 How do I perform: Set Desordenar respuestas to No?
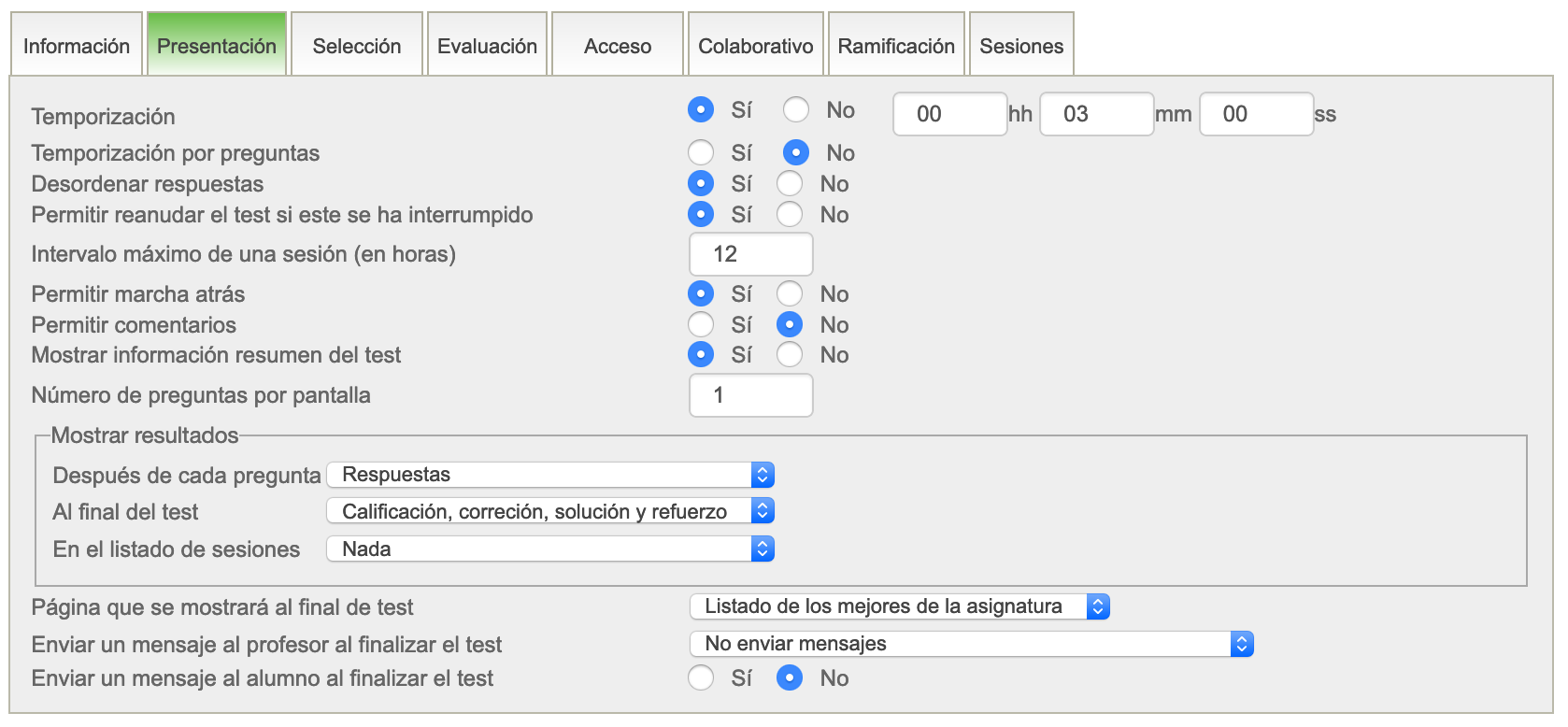click(x=790, y=184)
